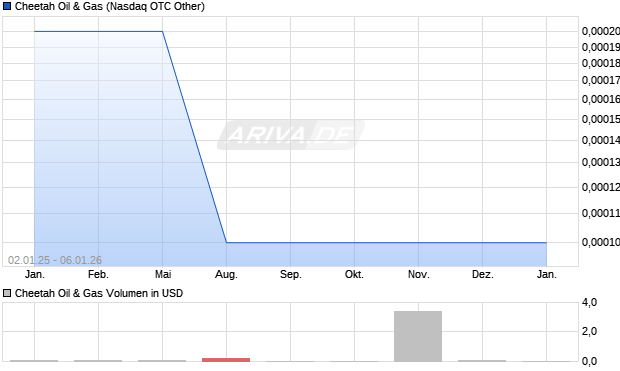Click the 0,00012 price axis value
Image resolution: width=620 pixels, height=371 pixels.
(601, 187)
